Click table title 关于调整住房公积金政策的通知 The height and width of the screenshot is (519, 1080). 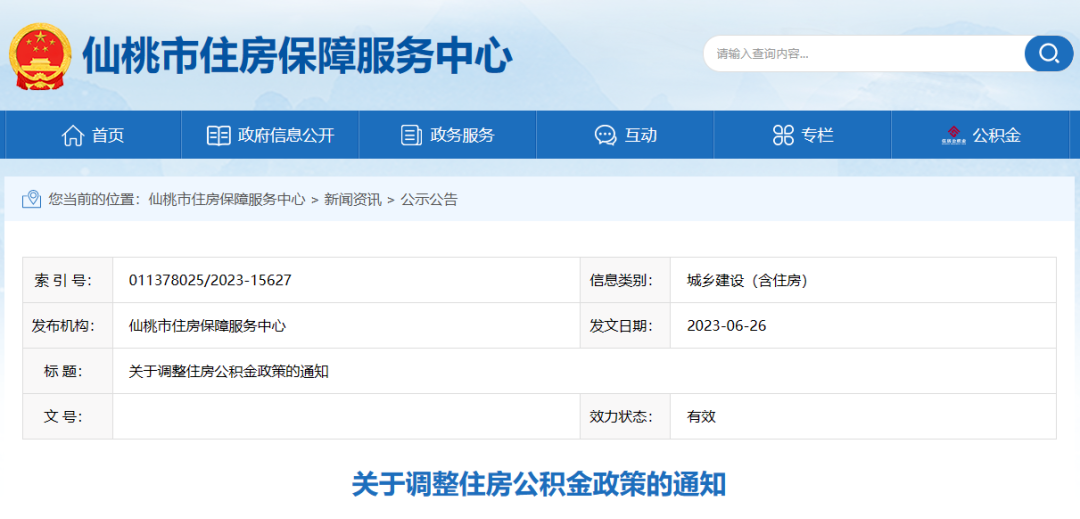(229, 371)
